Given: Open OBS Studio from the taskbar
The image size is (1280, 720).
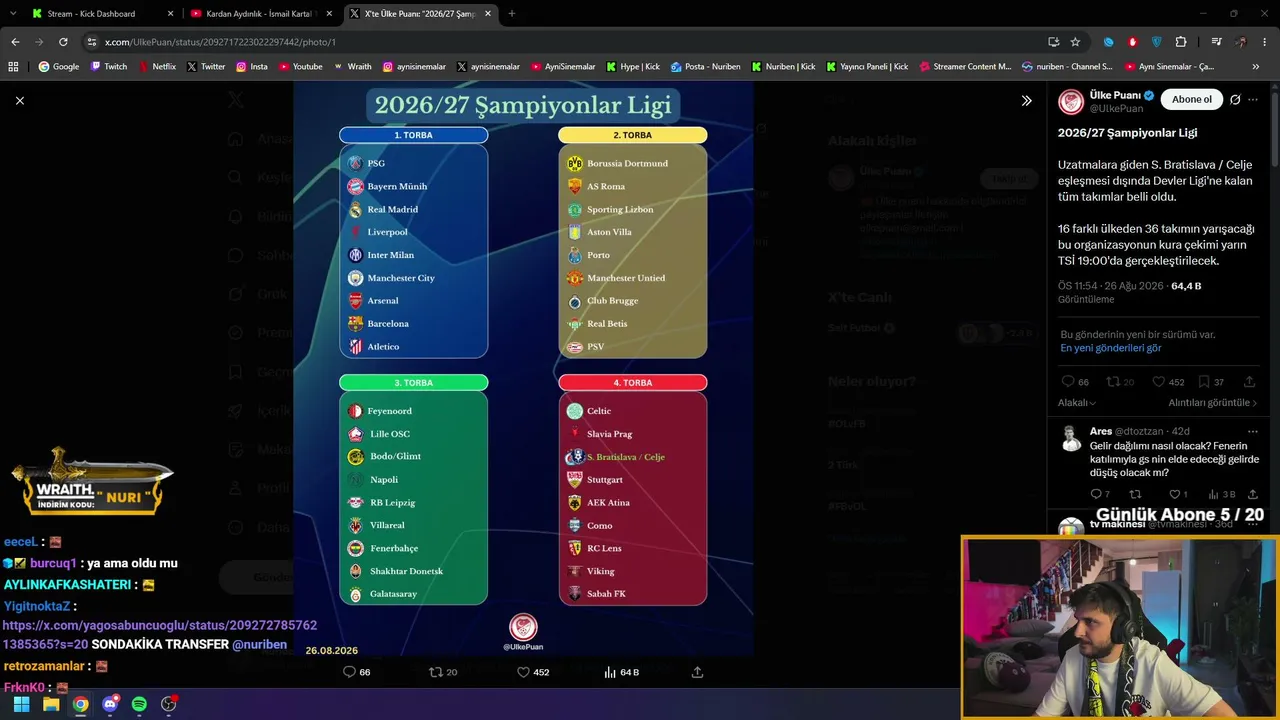Looking at the screenshot, I should point(169,704).
